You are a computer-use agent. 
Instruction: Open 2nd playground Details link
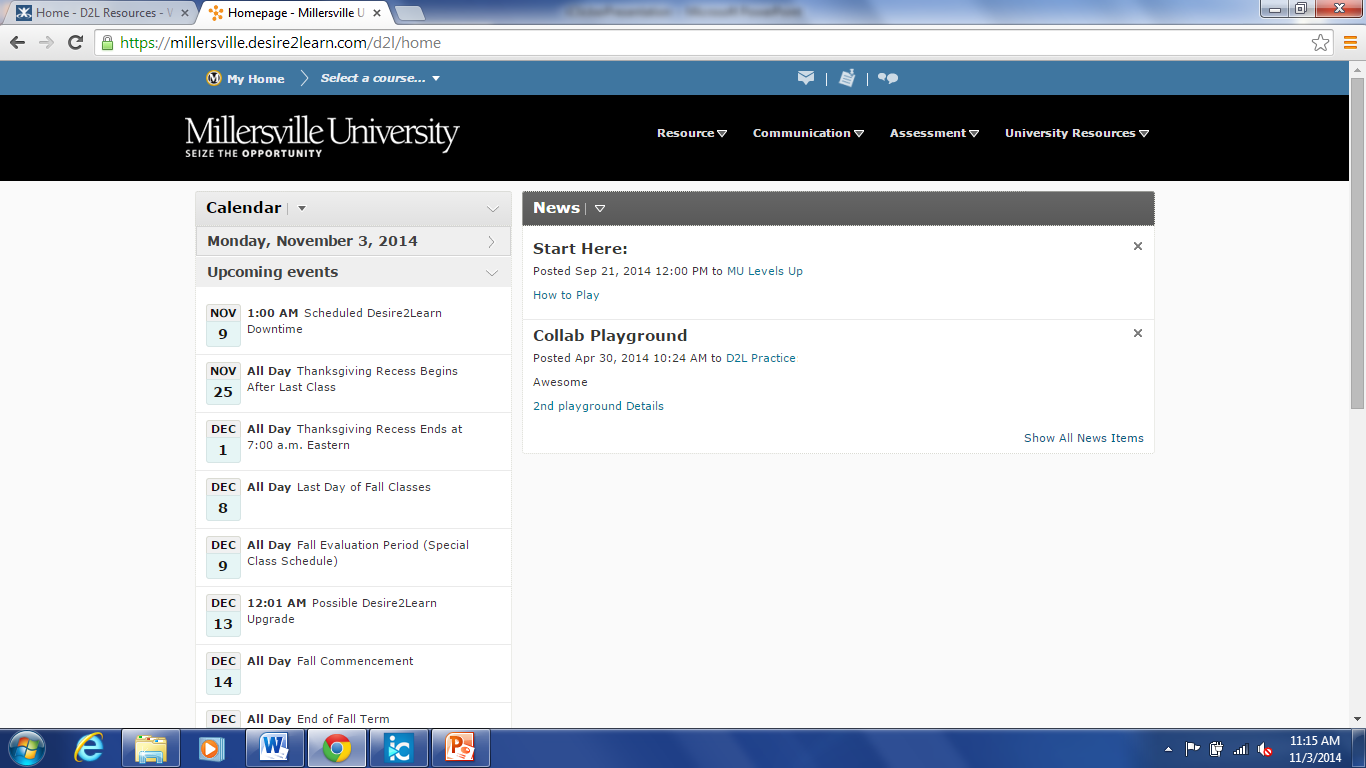598,406
